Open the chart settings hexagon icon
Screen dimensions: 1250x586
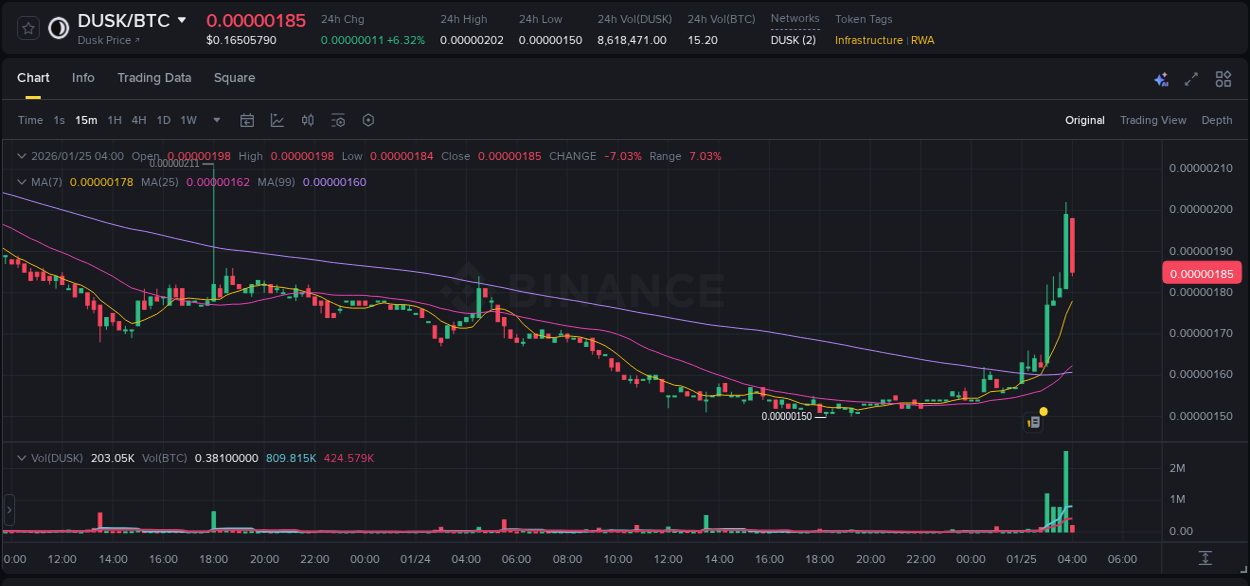[x=368, y=120]
